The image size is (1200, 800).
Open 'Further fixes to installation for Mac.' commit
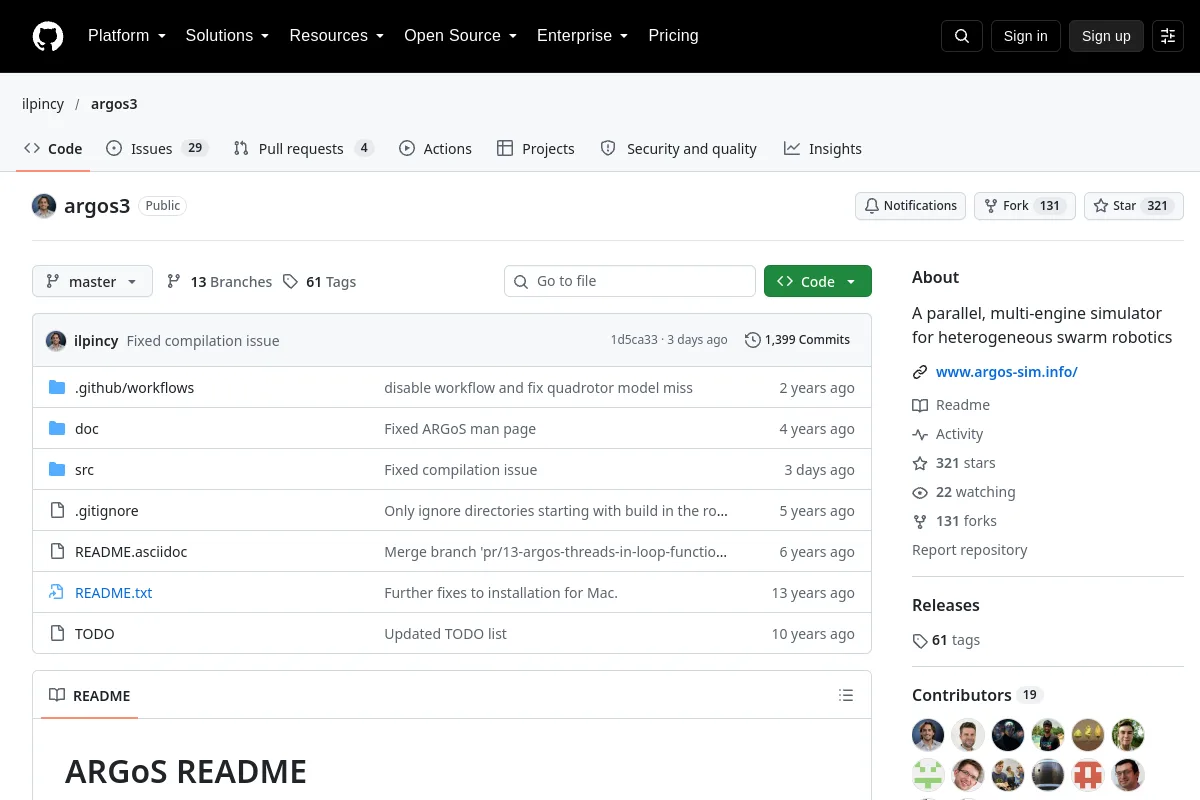[x=501, y=593]
